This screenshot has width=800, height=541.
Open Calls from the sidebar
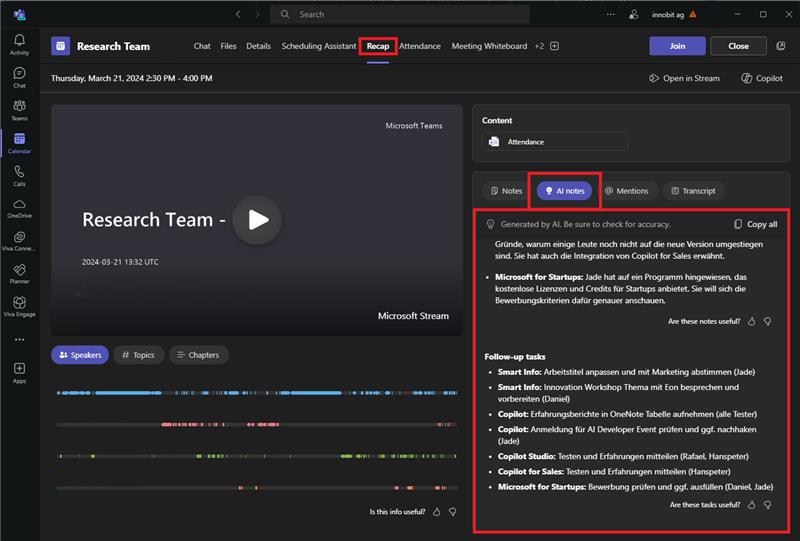[19, 176]
